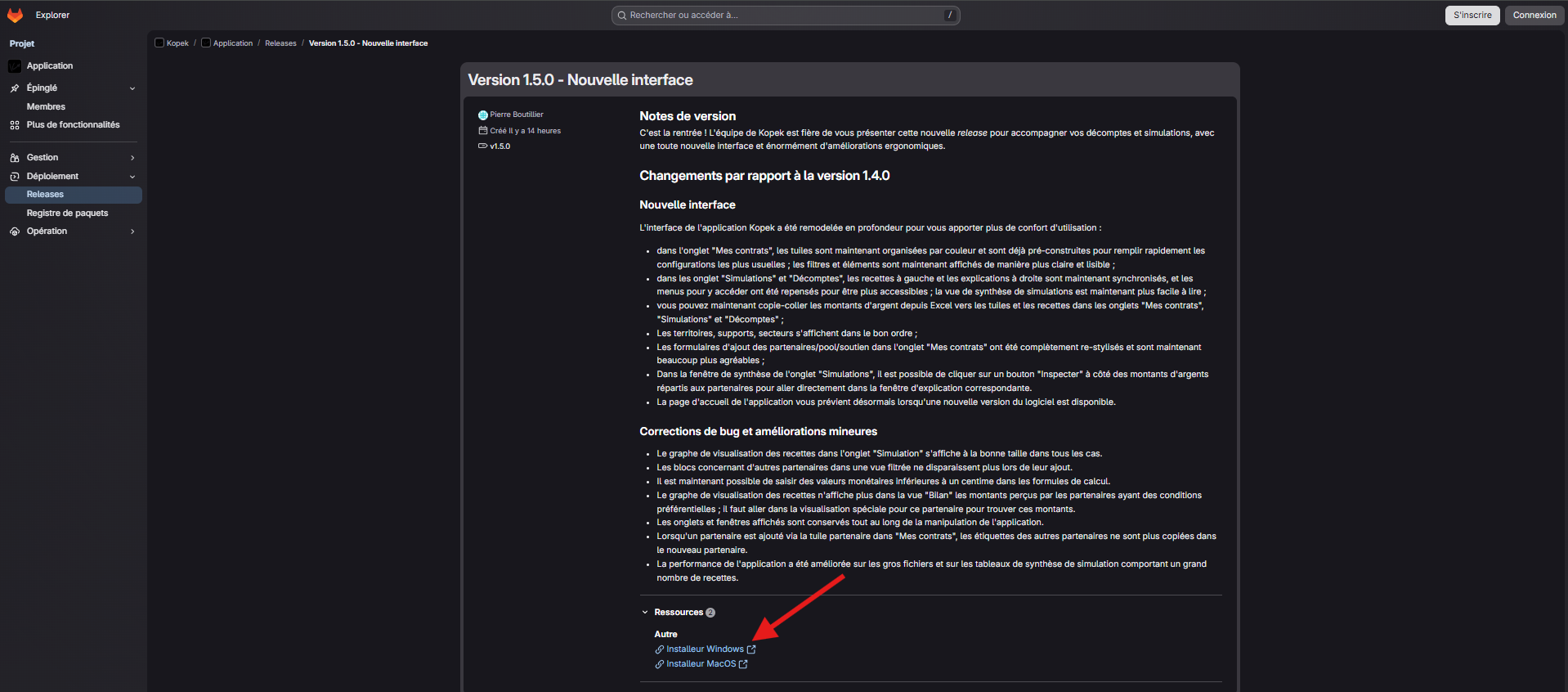Click the 'Ressources' section label
The width and height of the screenshot is (1568, 692).
tap(679, 613)
